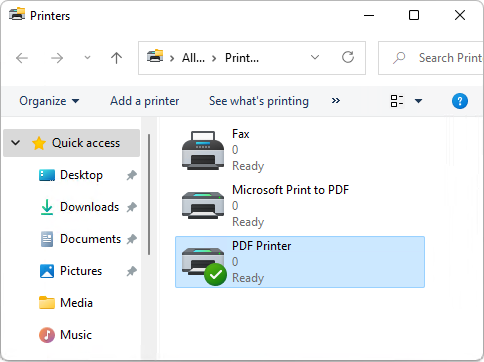Show more toolbar commands chevron
The height and width of the screenshot is (362, 484).
tap(336, 101)
